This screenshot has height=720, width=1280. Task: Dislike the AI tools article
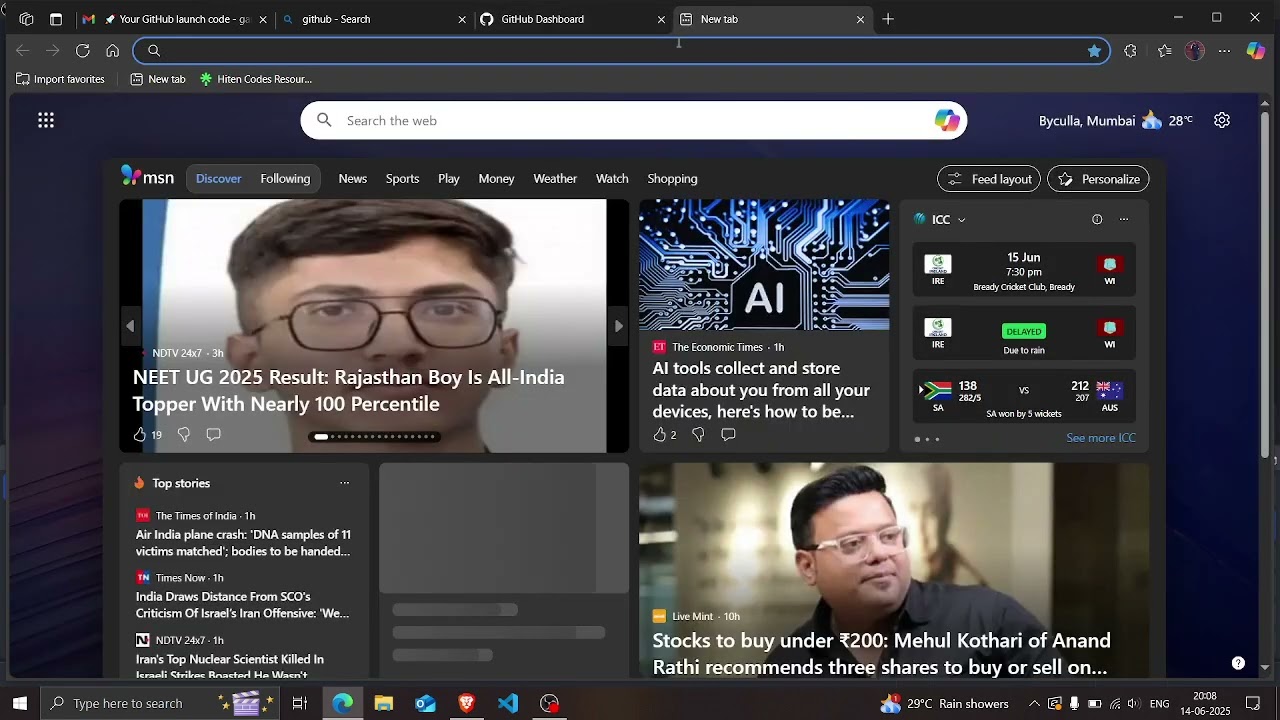coord(698,434)
